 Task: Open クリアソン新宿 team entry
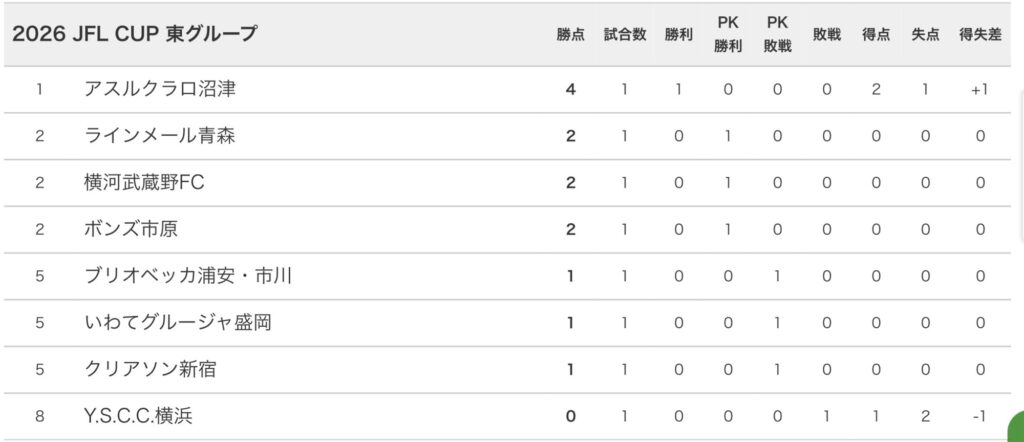[150, 370]
